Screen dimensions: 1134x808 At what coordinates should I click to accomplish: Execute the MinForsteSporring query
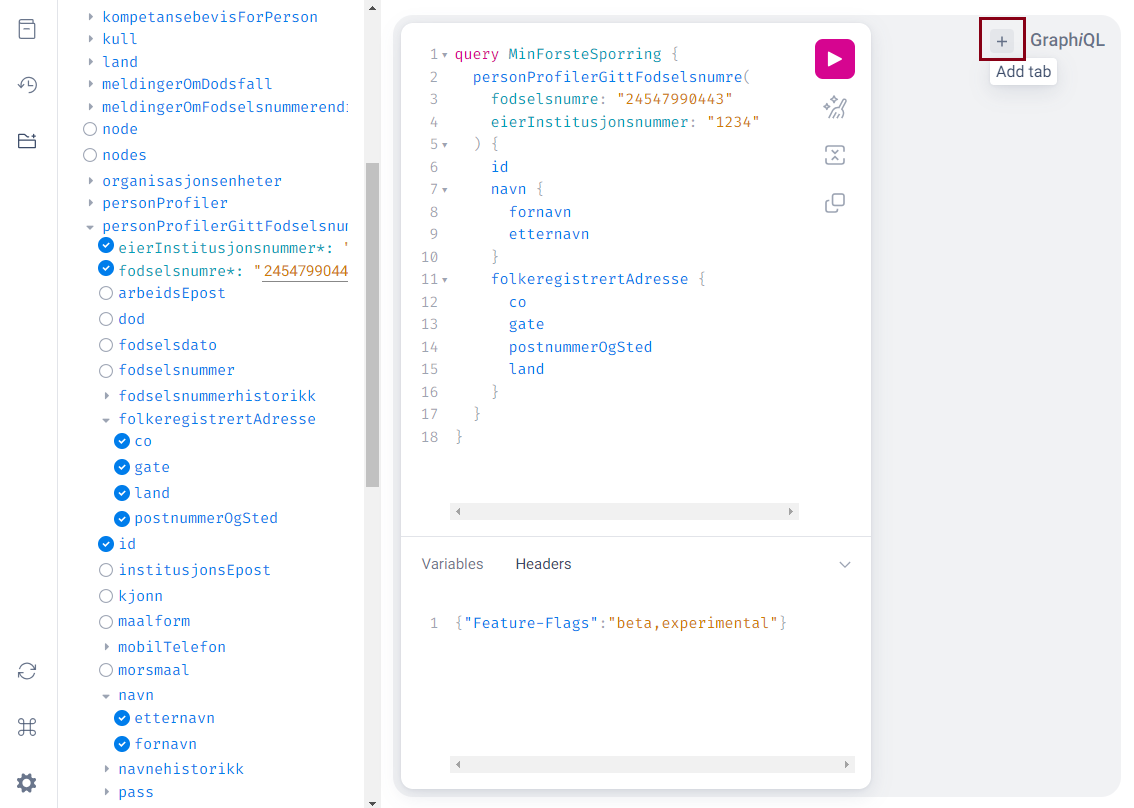tap(834, 59)
